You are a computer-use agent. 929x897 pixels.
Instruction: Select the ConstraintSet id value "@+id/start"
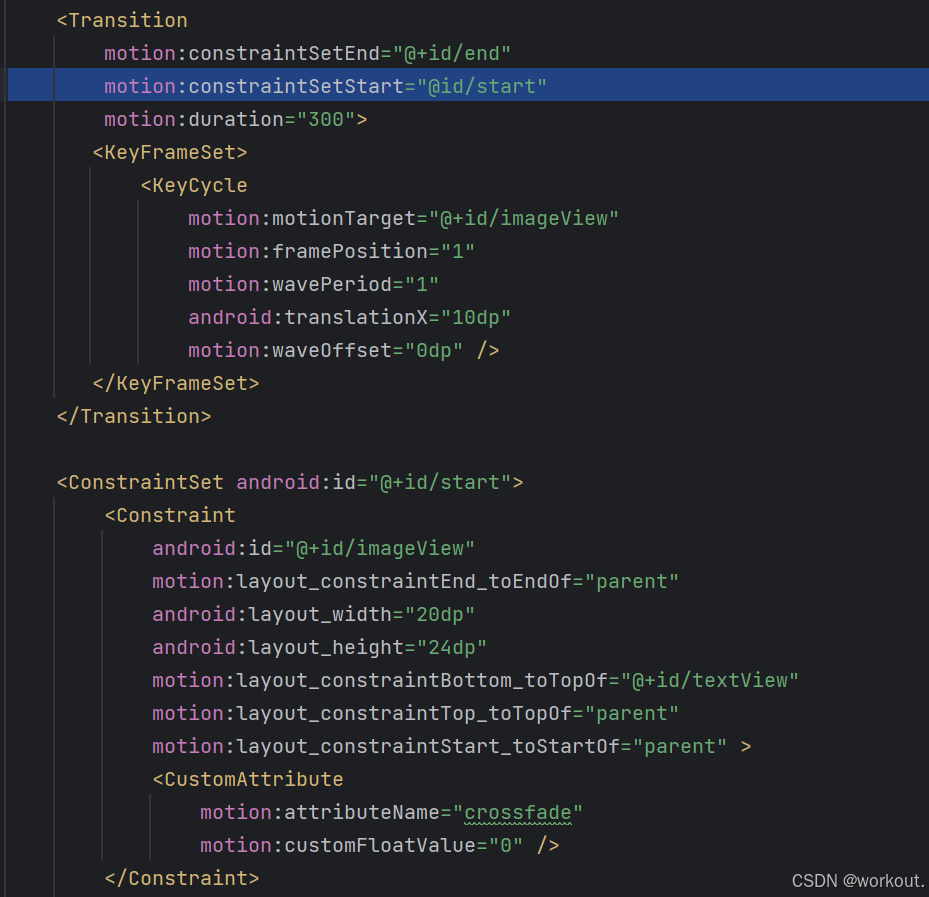(444, 482)
